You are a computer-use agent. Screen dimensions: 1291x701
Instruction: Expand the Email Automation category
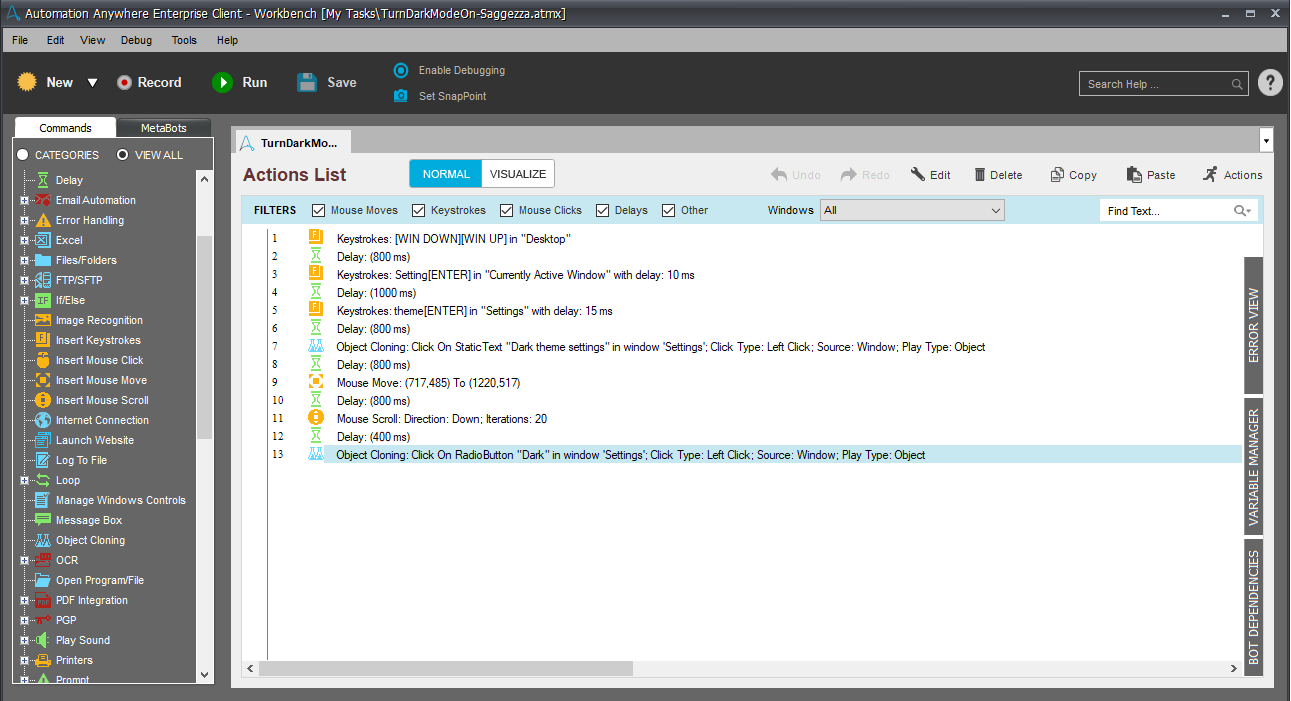coord(24,200)
